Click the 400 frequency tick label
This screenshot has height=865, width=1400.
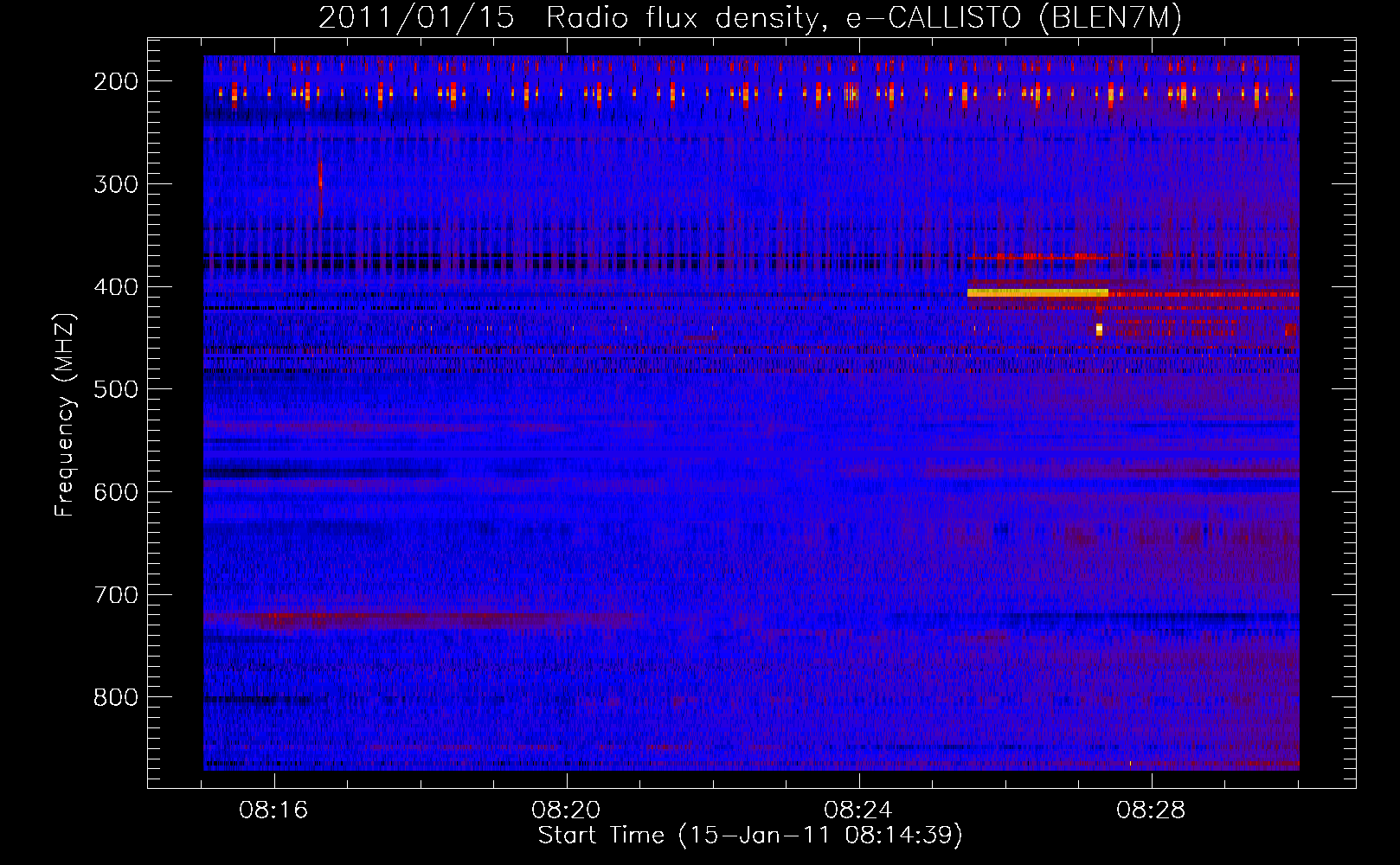(116, 286)
